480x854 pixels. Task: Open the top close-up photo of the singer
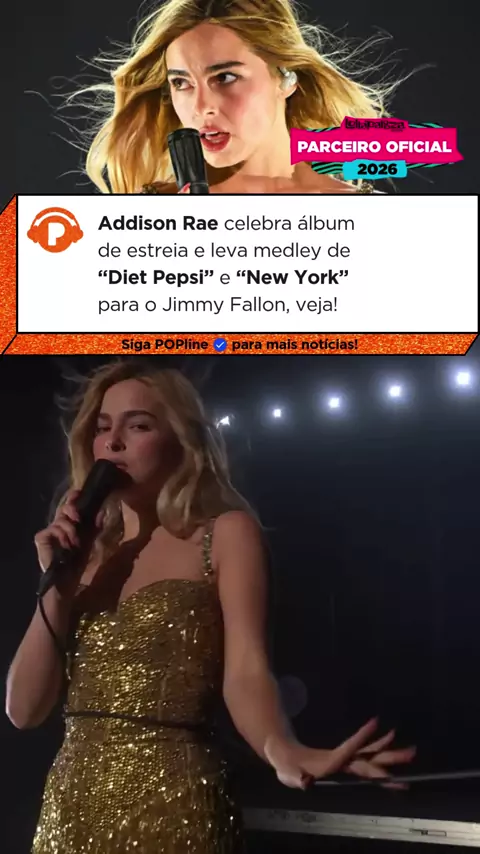[240, 97]
